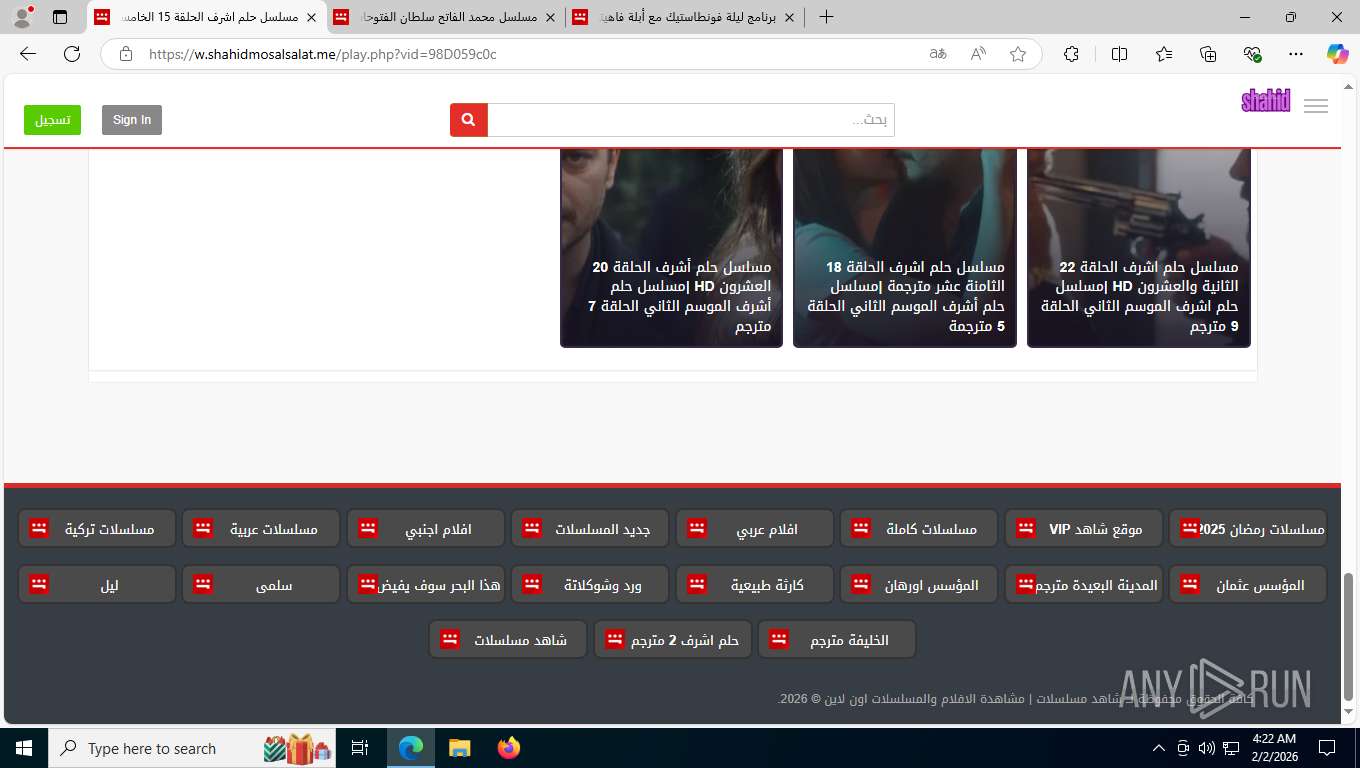Switch to برنامج ليلة فونطاستيك tab
The image size is (1360, 768).
click(685, 17)
